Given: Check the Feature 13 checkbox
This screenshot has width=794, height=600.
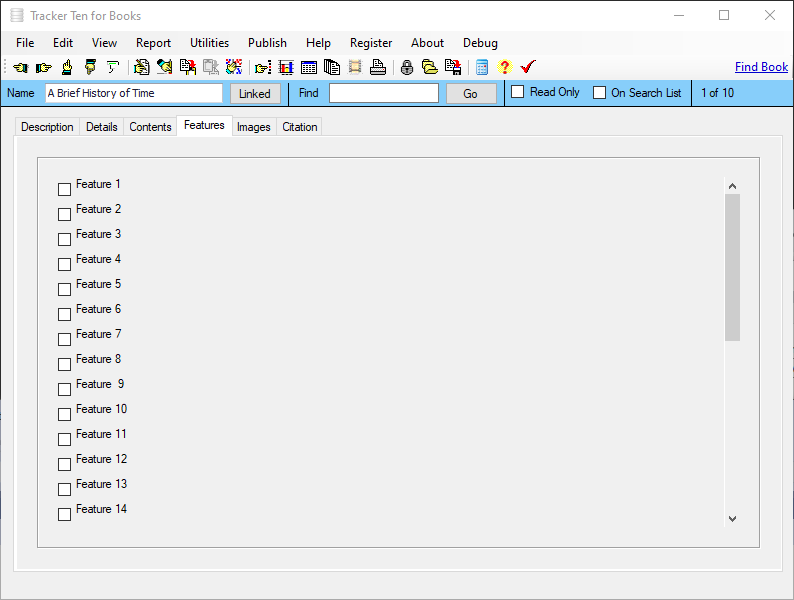Looking at the screenshot, I should [x=64, y=489].
